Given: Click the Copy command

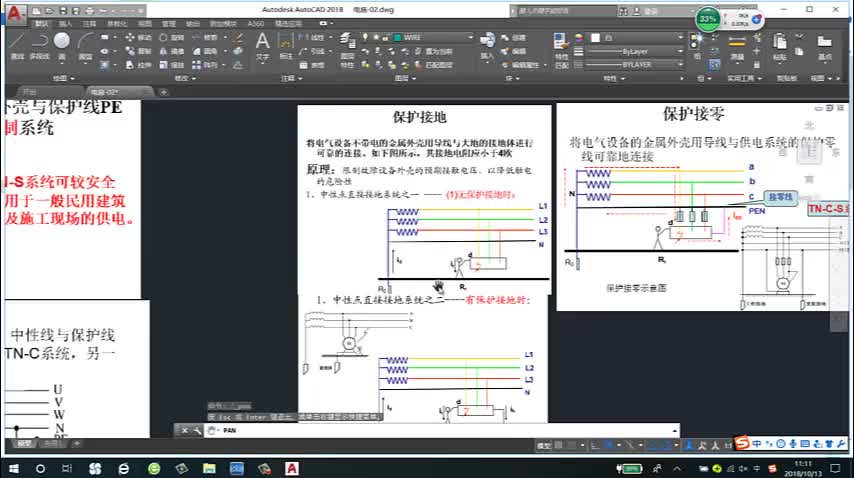Looking at the screenshot, I should coord(138,51).
